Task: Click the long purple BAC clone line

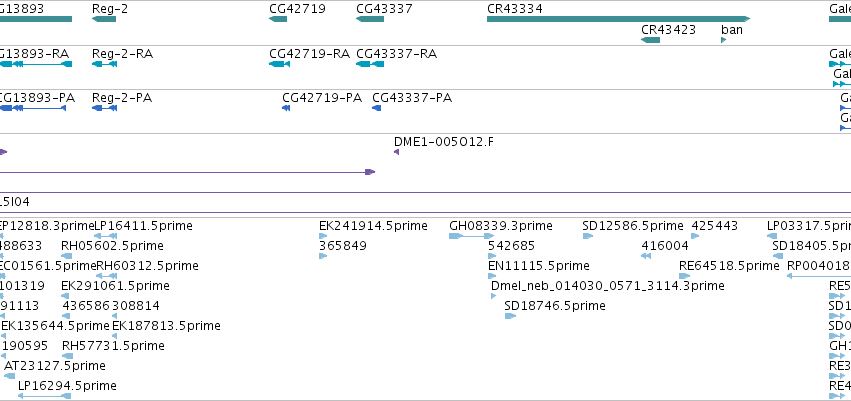Action: click(x=426, y=192)
